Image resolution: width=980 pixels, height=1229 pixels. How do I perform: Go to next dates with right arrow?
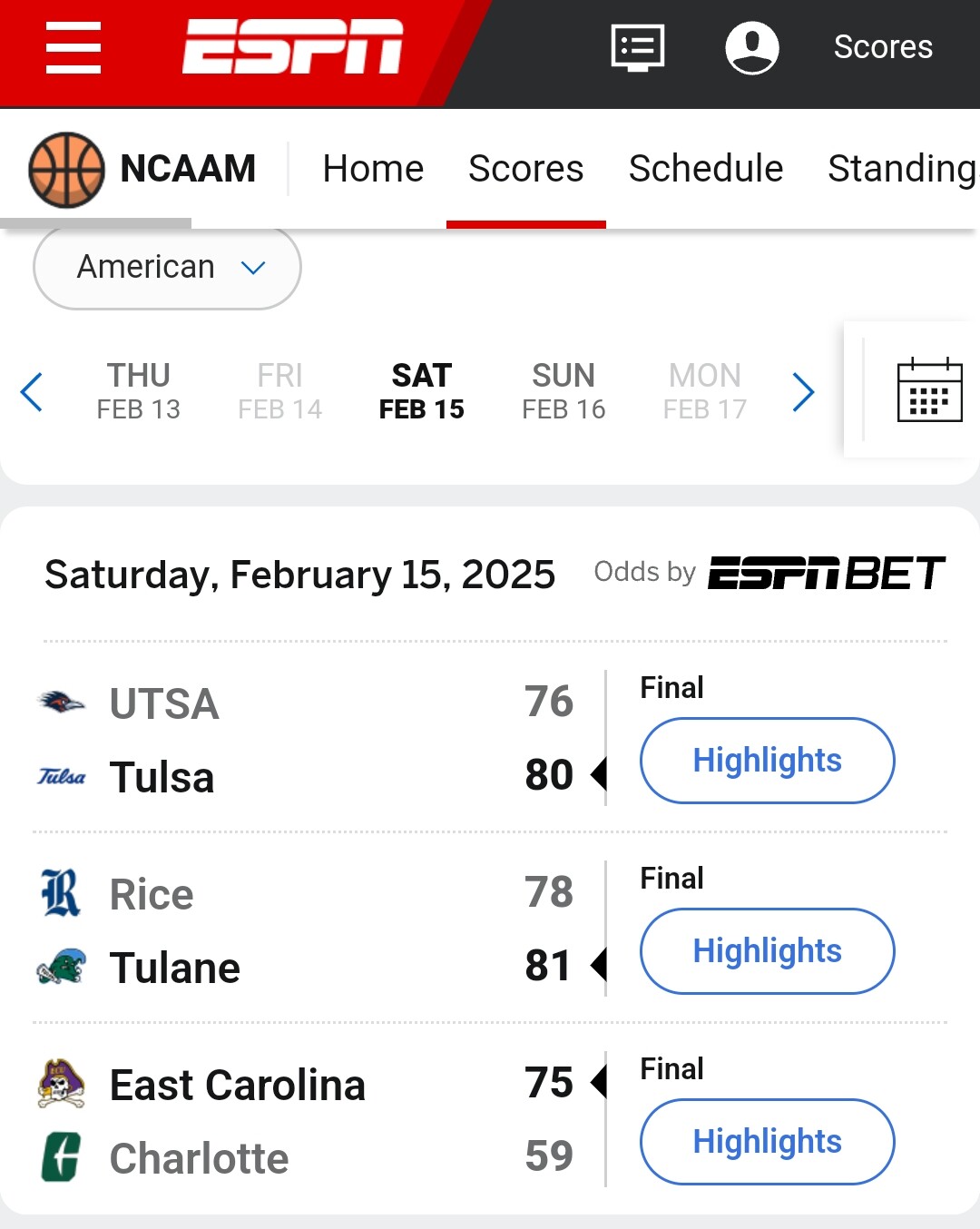coord(803,392)
